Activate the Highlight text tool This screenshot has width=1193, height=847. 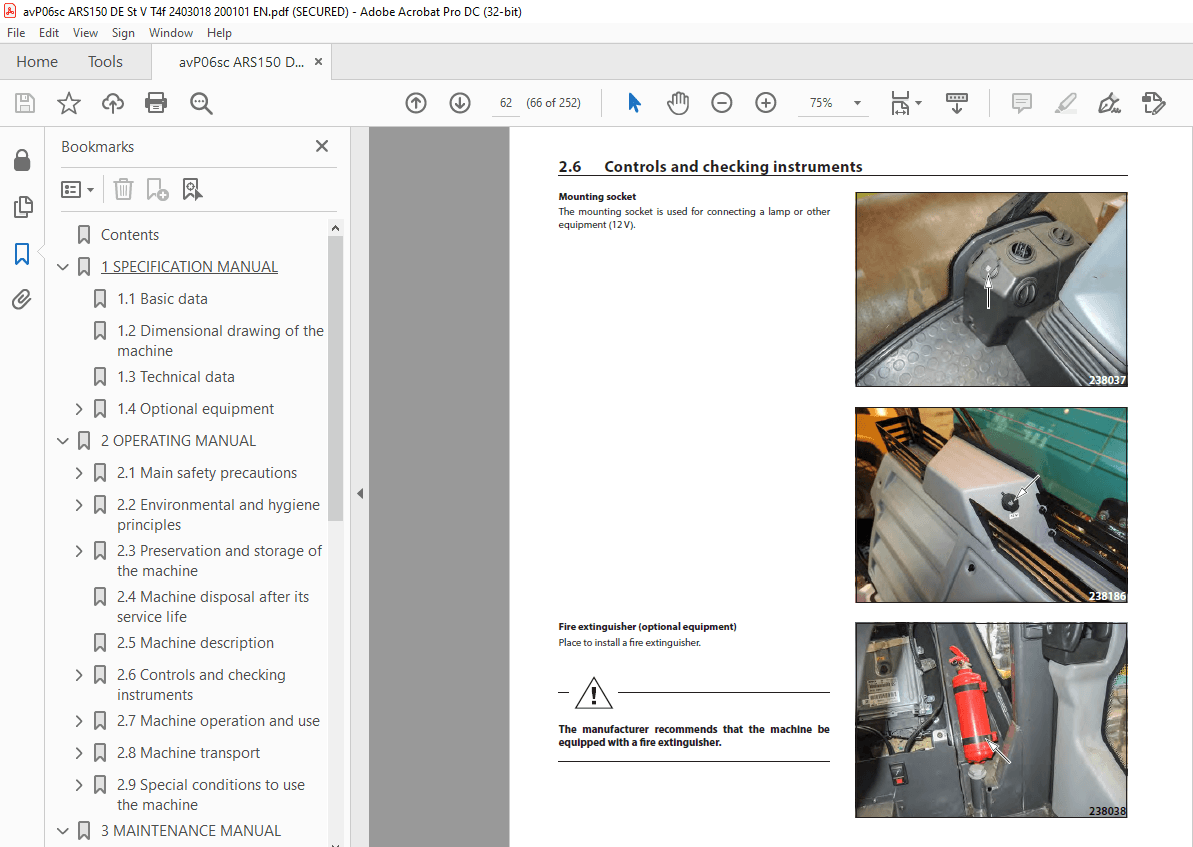[x=1065, y=102]
